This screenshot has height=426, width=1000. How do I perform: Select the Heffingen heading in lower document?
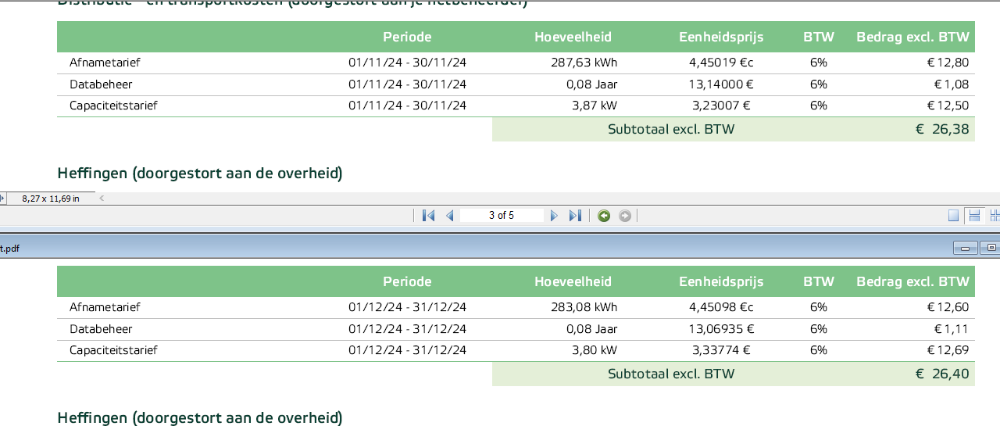click(x=200, y=417)
